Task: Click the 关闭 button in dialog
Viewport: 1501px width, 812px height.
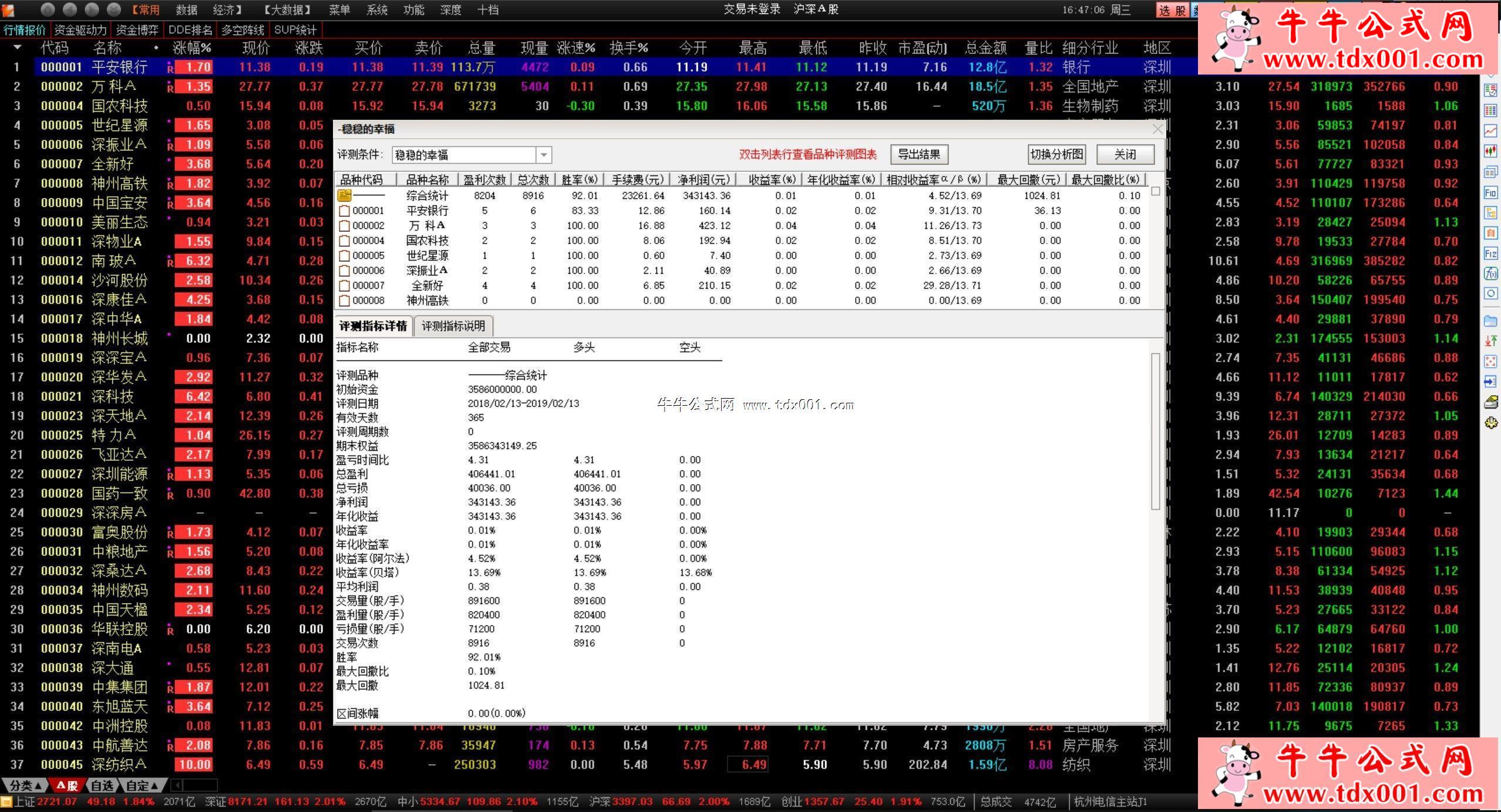Action: [x=1125, y=154]
